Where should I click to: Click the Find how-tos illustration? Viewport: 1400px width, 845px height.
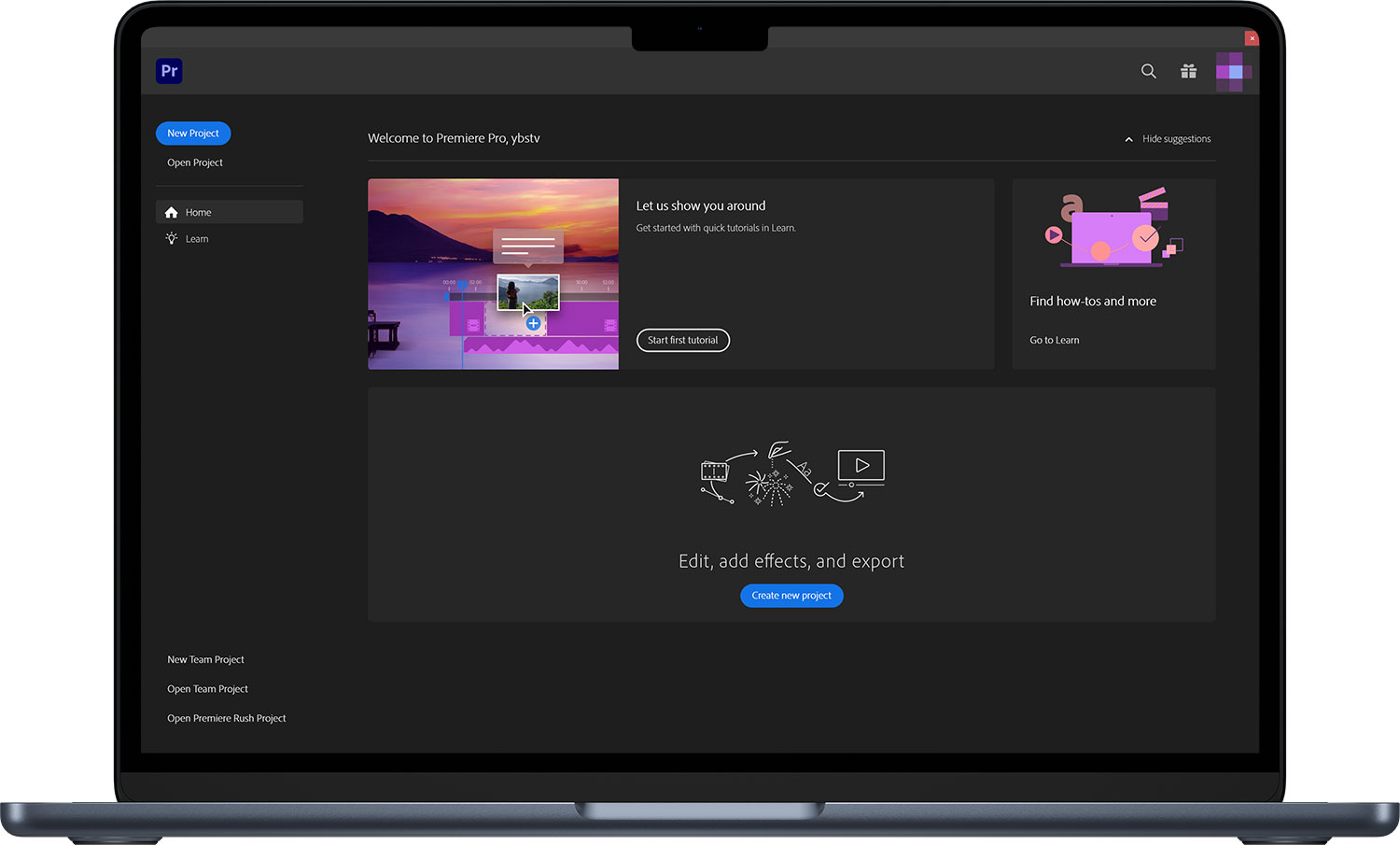pyautogui.click(x=1113, y=229)
